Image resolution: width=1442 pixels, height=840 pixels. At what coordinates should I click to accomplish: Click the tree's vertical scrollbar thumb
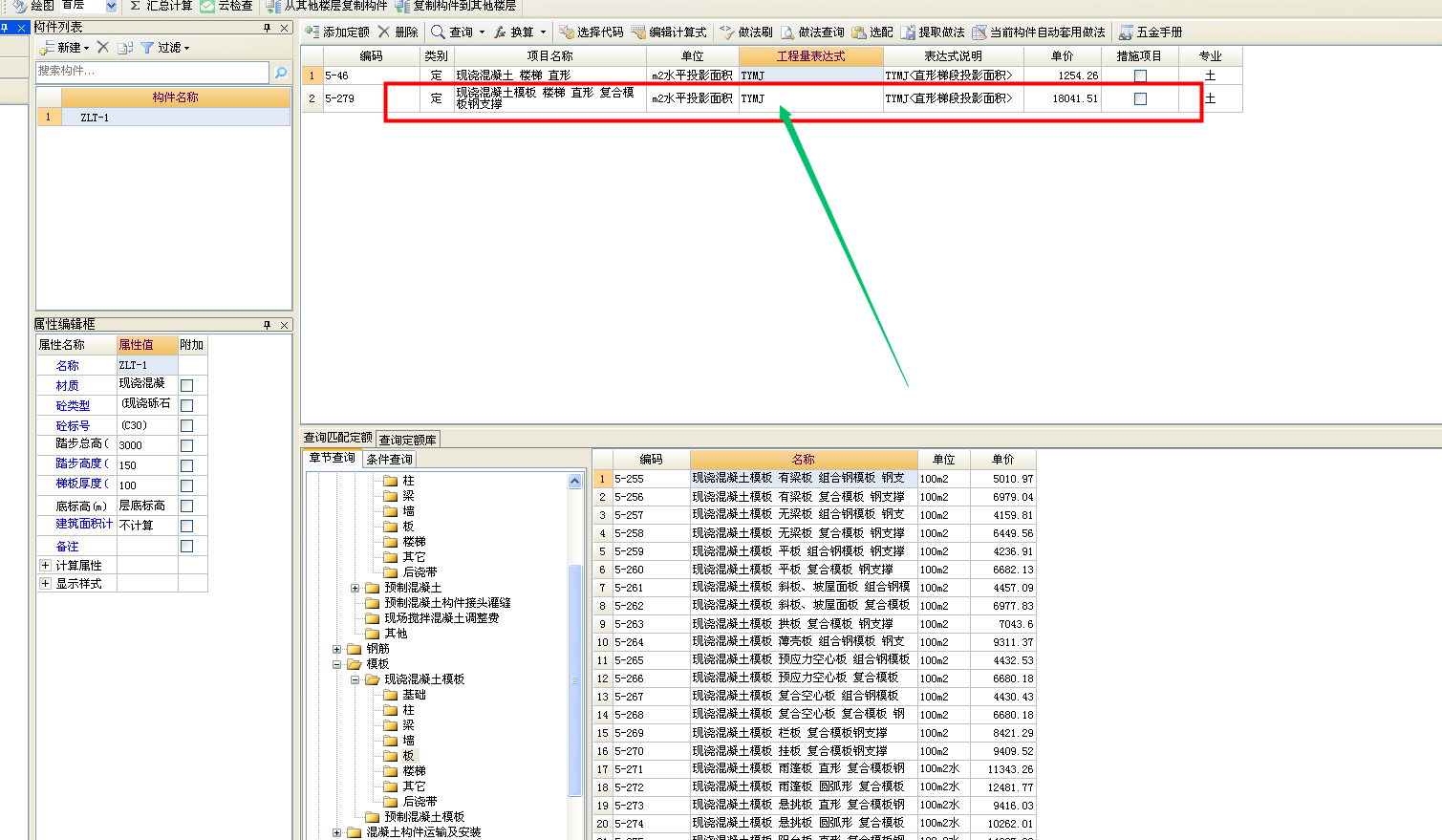point(575,679)
